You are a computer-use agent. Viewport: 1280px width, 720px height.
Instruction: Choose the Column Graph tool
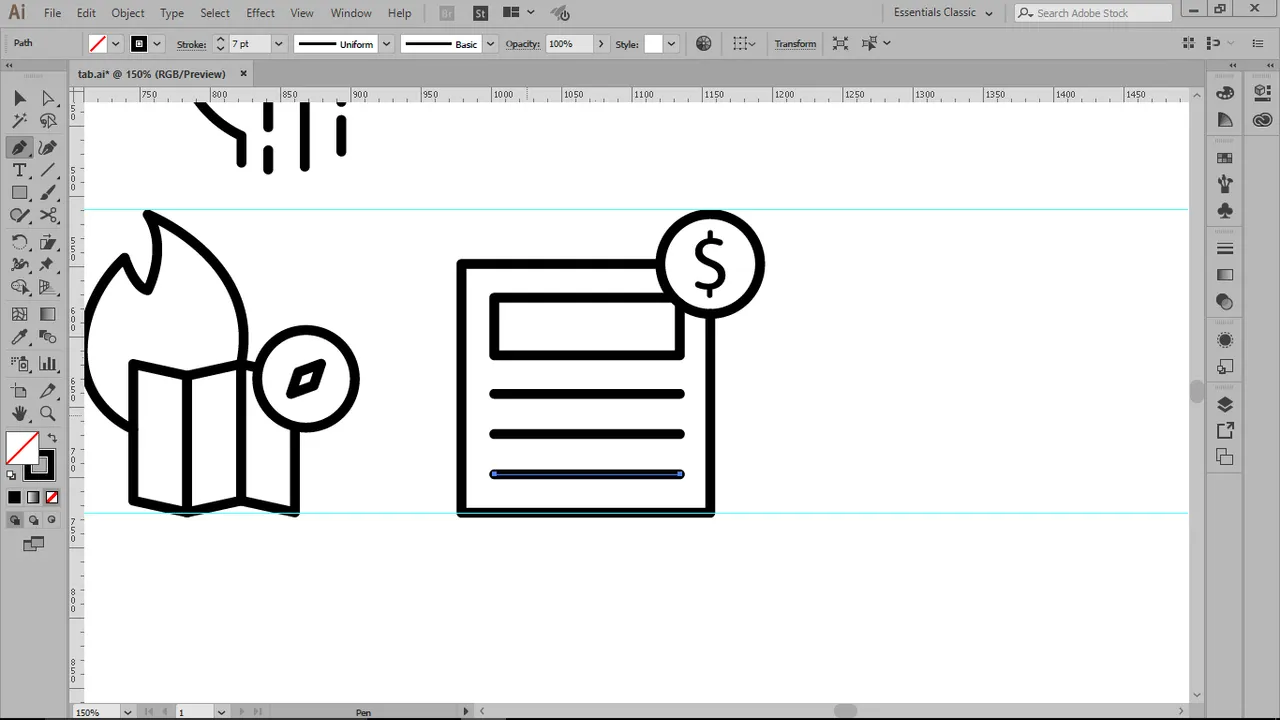[x=47, y=364]
